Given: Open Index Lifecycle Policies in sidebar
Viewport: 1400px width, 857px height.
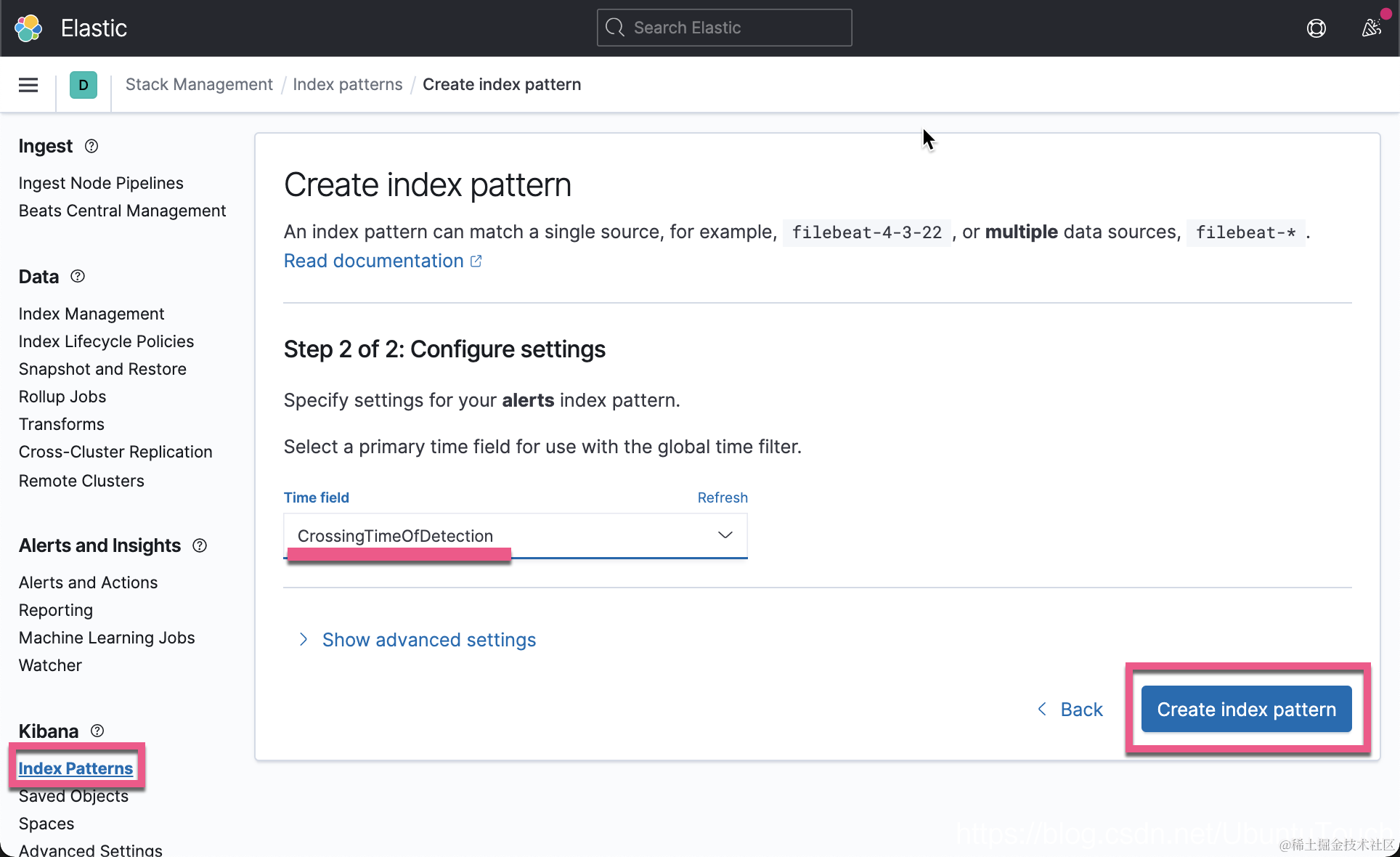Looking at the screenshot, I should (106, 341).
